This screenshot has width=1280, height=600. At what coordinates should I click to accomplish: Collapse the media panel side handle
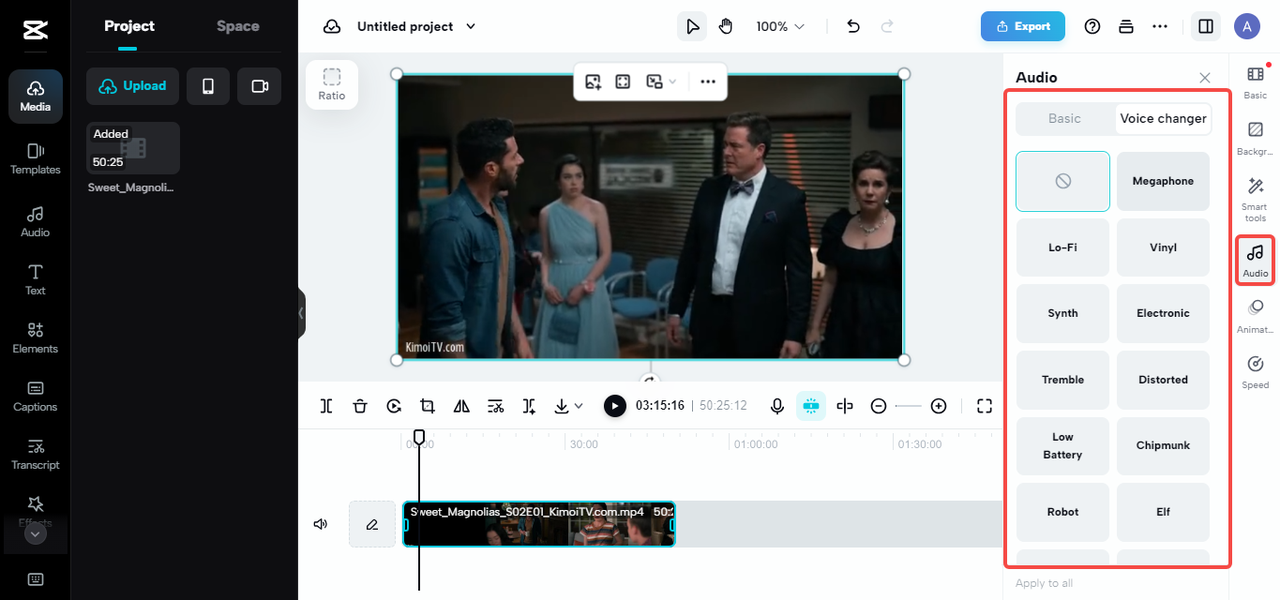[301, 313]
